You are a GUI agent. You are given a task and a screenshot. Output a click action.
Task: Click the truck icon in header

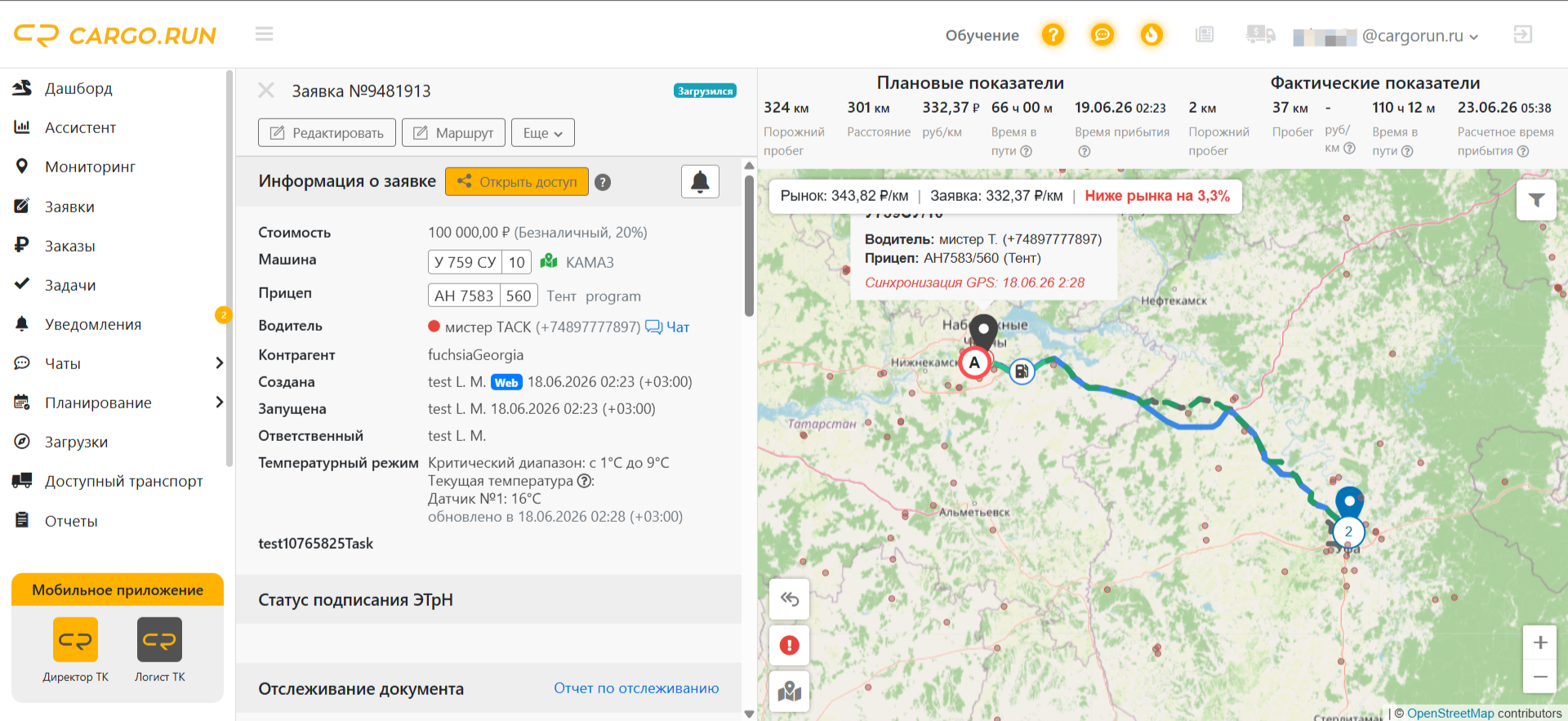pyautogui.click(x=1260, y=34)
